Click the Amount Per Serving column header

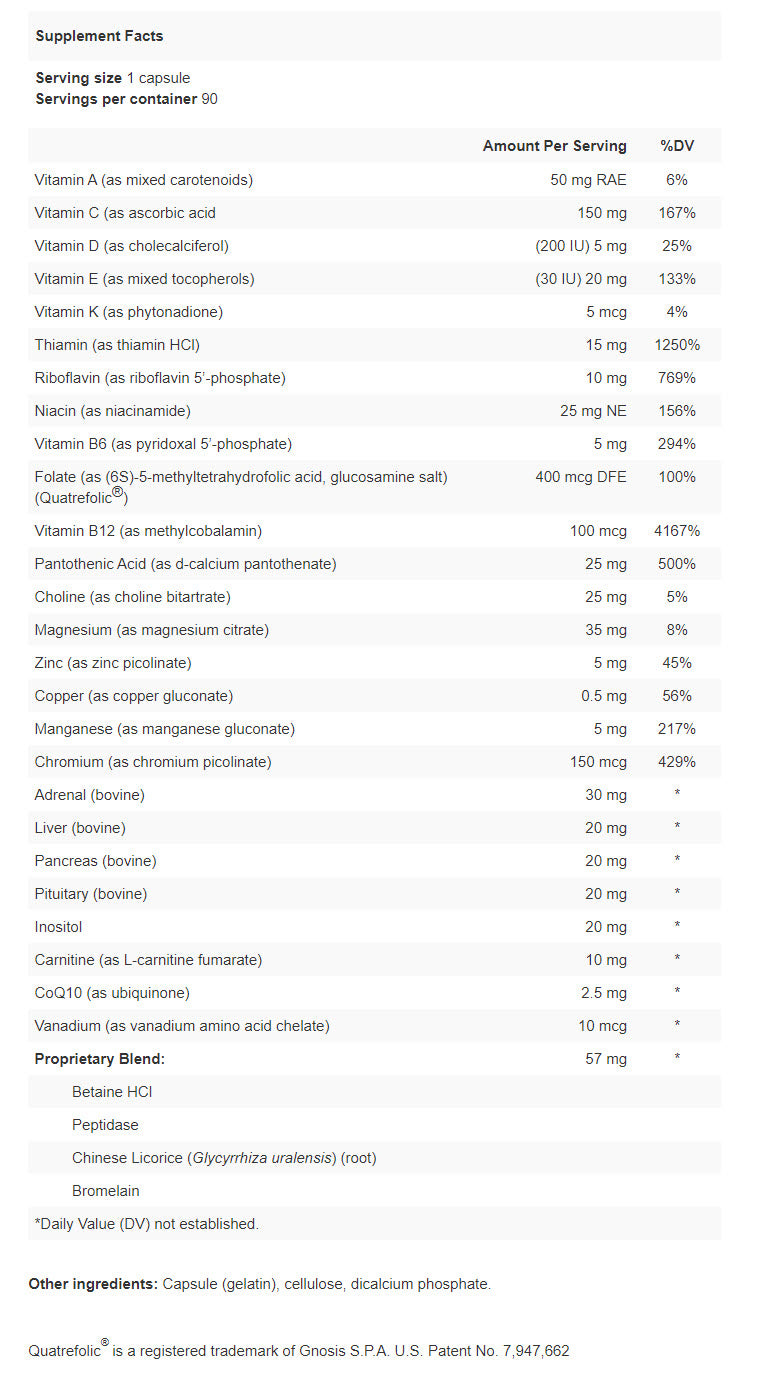[554, 146]
